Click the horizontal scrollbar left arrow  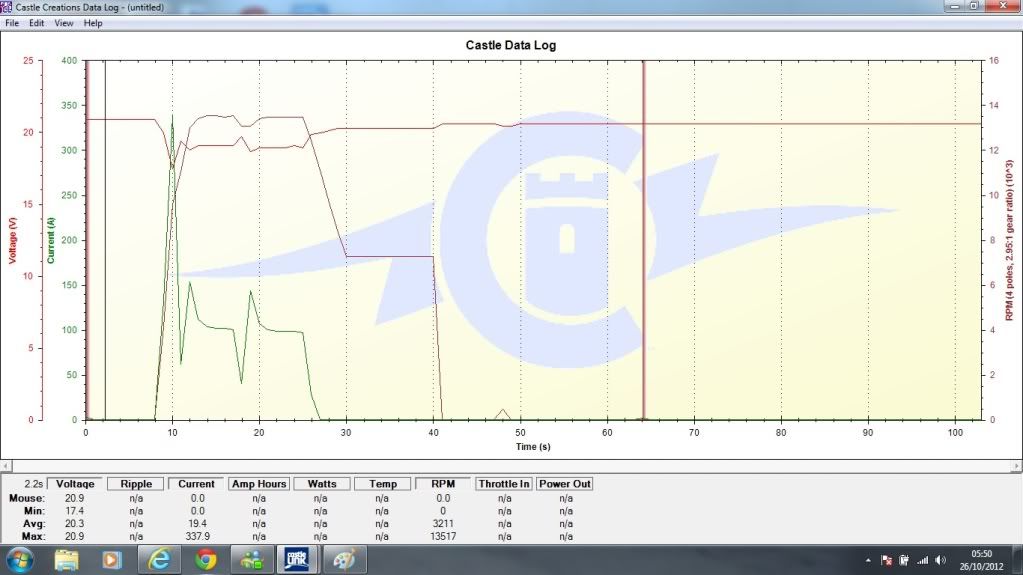tap(5, 466)
